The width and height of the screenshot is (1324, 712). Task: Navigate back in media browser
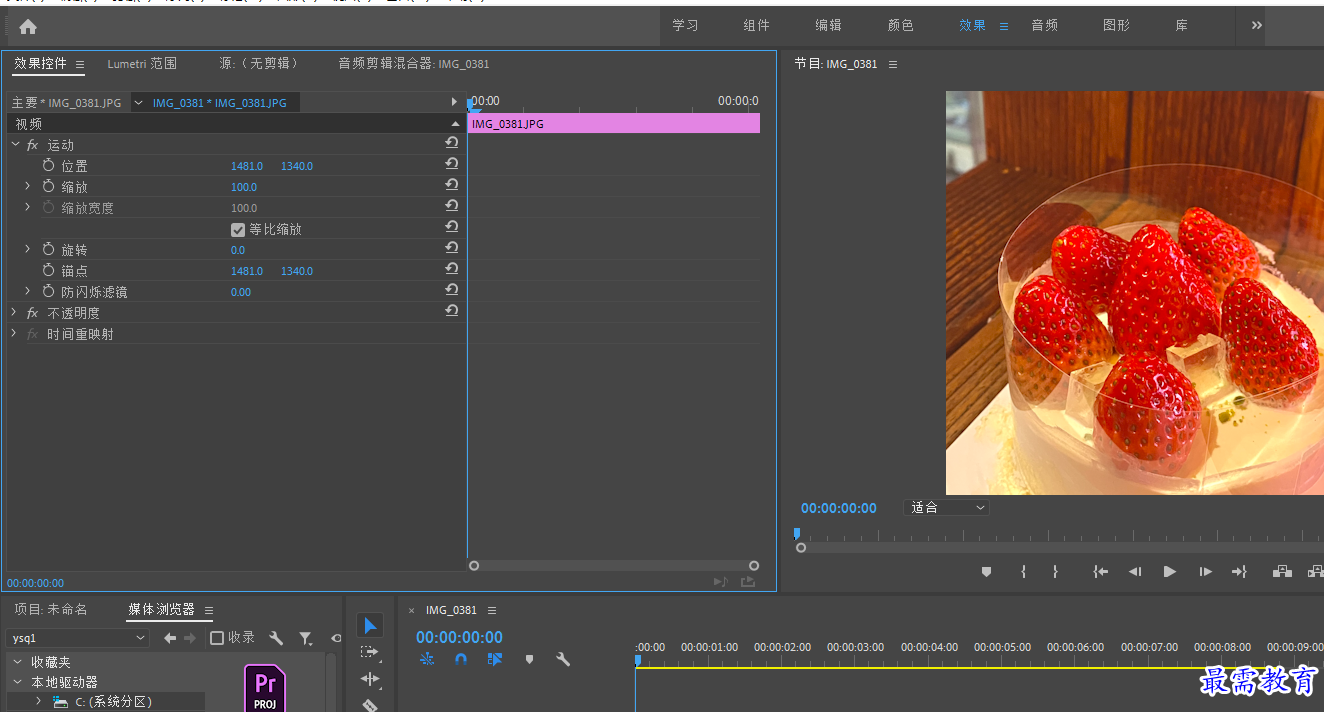(170, 638)
